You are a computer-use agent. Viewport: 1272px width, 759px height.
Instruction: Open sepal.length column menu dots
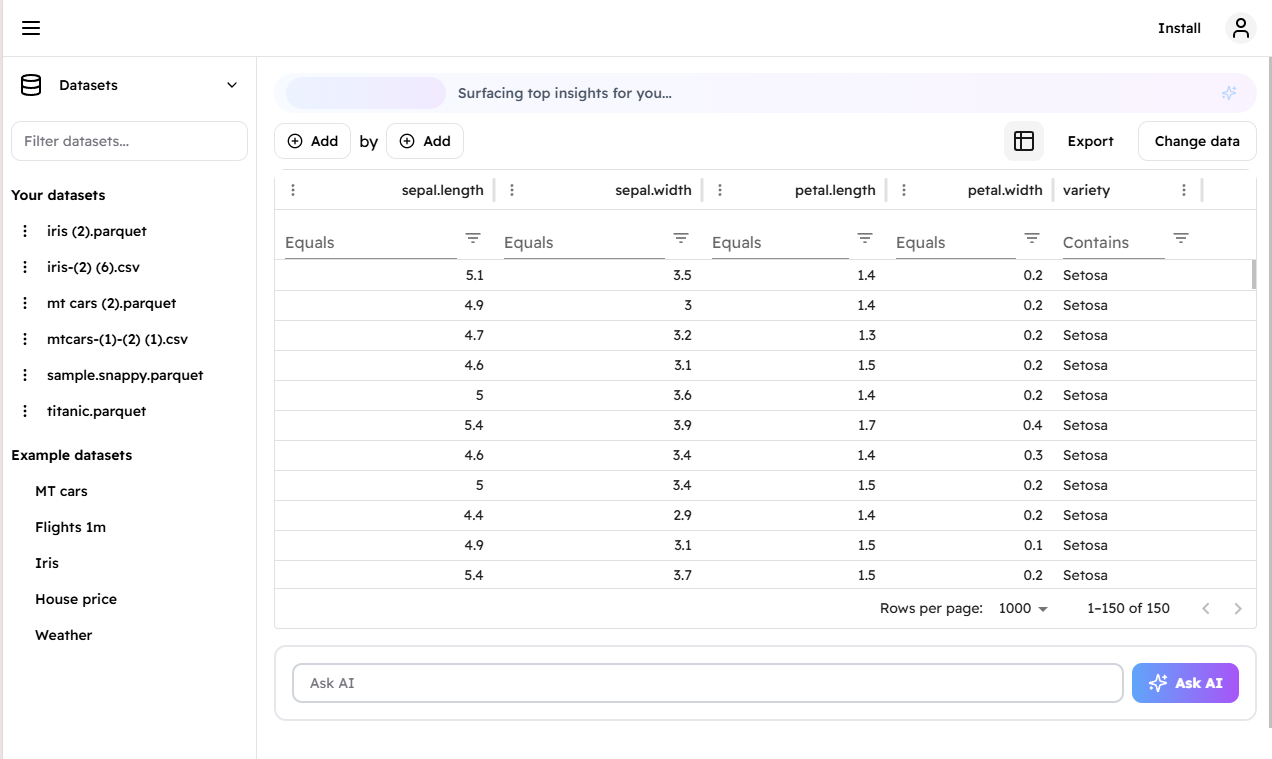tap(293, 190)
